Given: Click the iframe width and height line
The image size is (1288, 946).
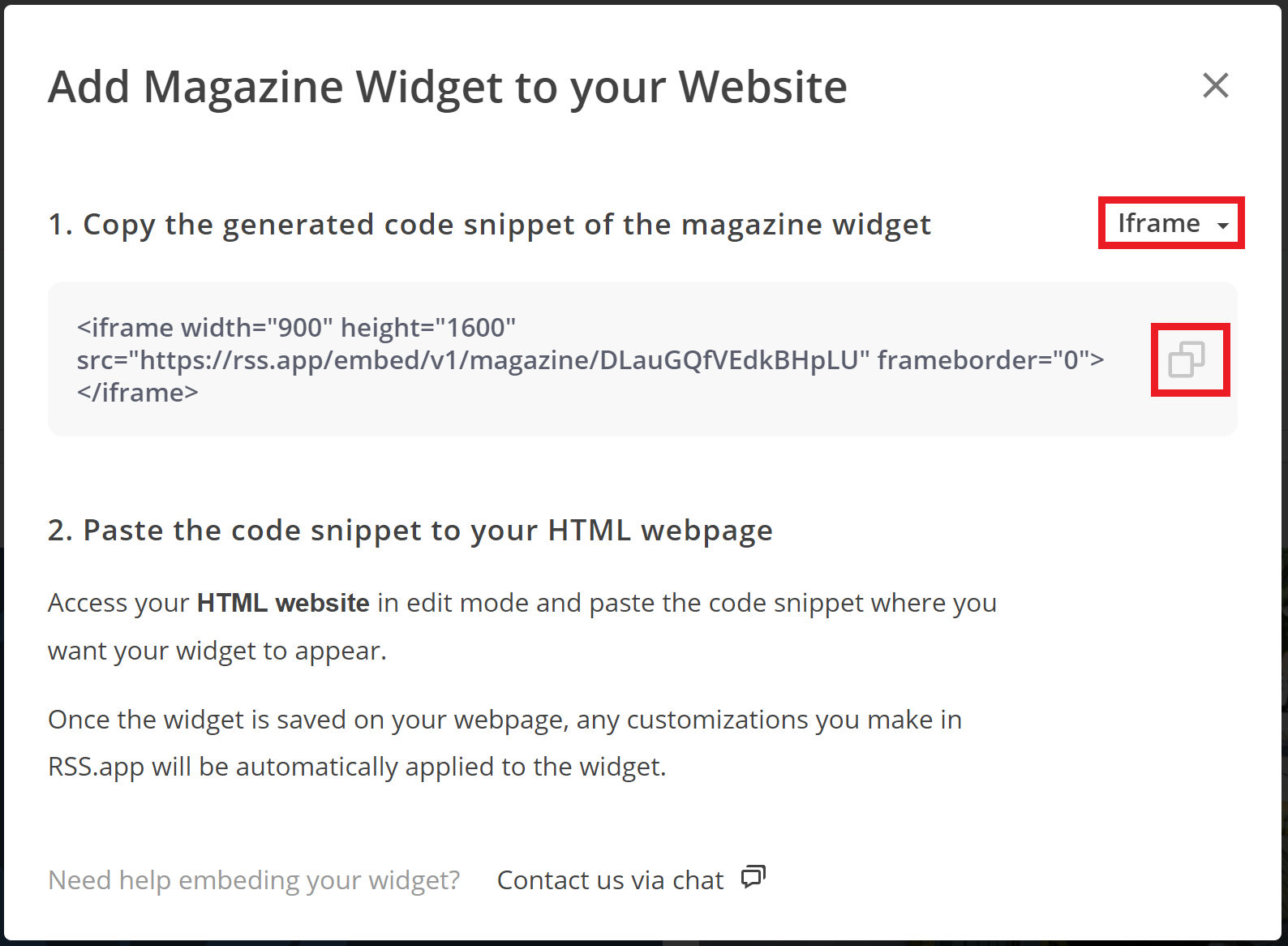Looking at the screenshot, I should pyautogui.click(x=297, y=328).
